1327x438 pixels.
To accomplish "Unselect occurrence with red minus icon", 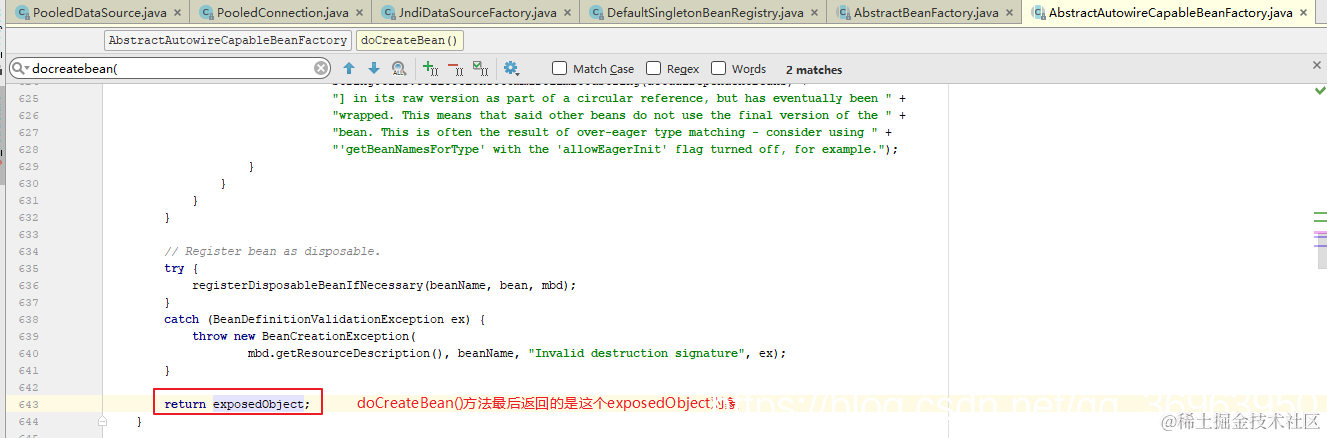I will (455, 68).
